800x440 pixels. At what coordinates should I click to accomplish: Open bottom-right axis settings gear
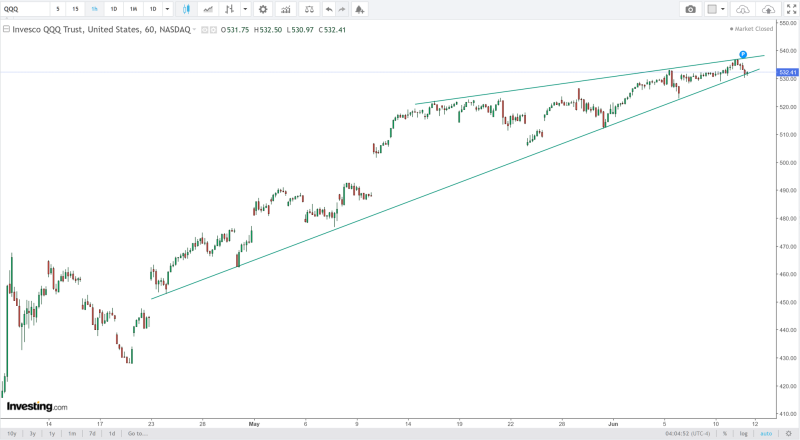click(x=788, y=433)
